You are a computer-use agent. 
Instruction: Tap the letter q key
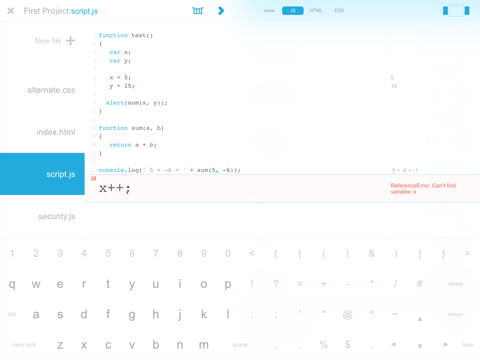coord(12,284)
